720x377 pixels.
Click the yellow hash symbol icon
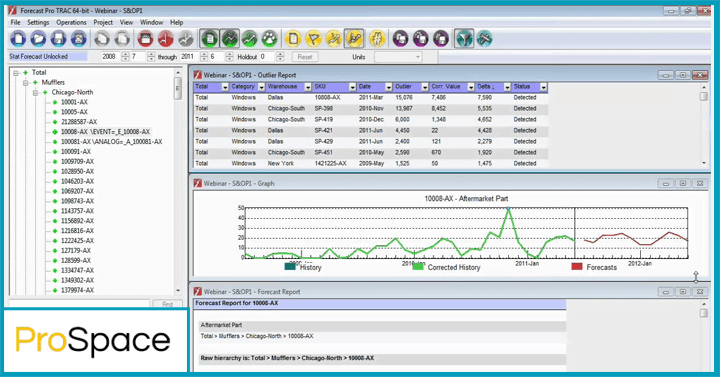pyautogui.click(x=377, y=39)
